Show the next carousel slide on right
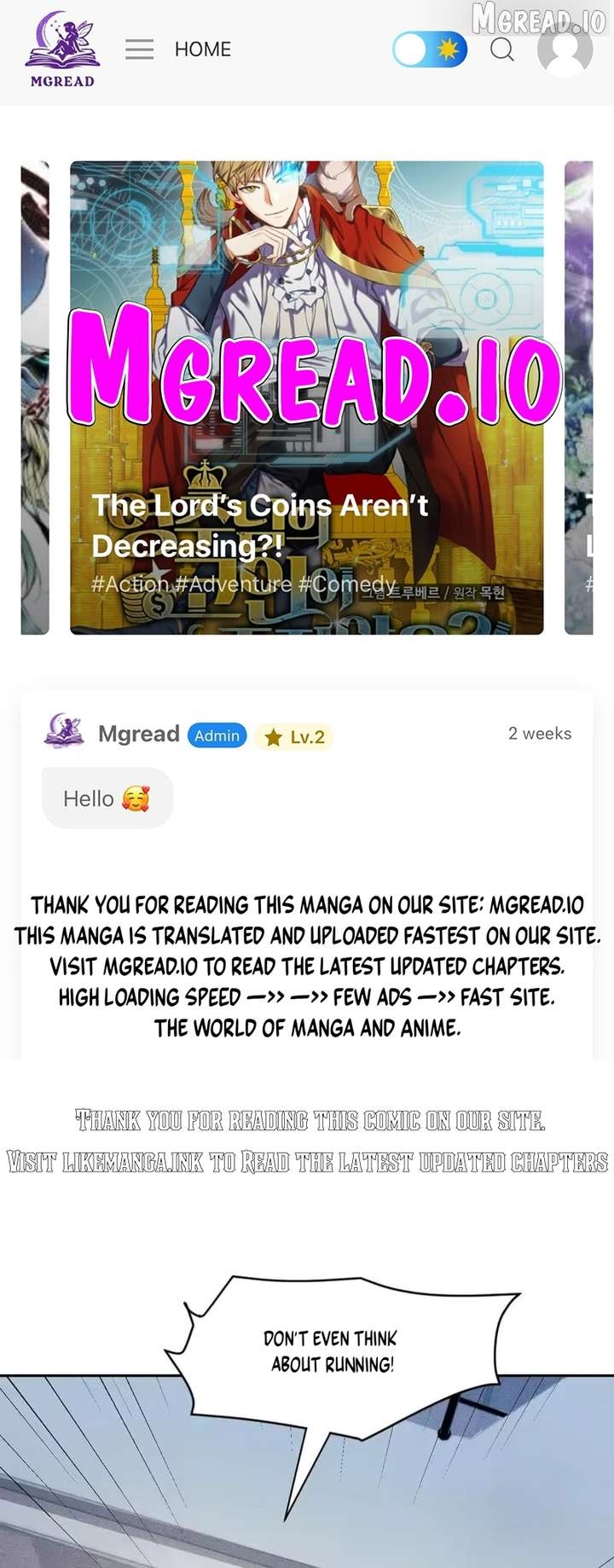Screen dimensions: 614x1568 (x=579, y=398)
